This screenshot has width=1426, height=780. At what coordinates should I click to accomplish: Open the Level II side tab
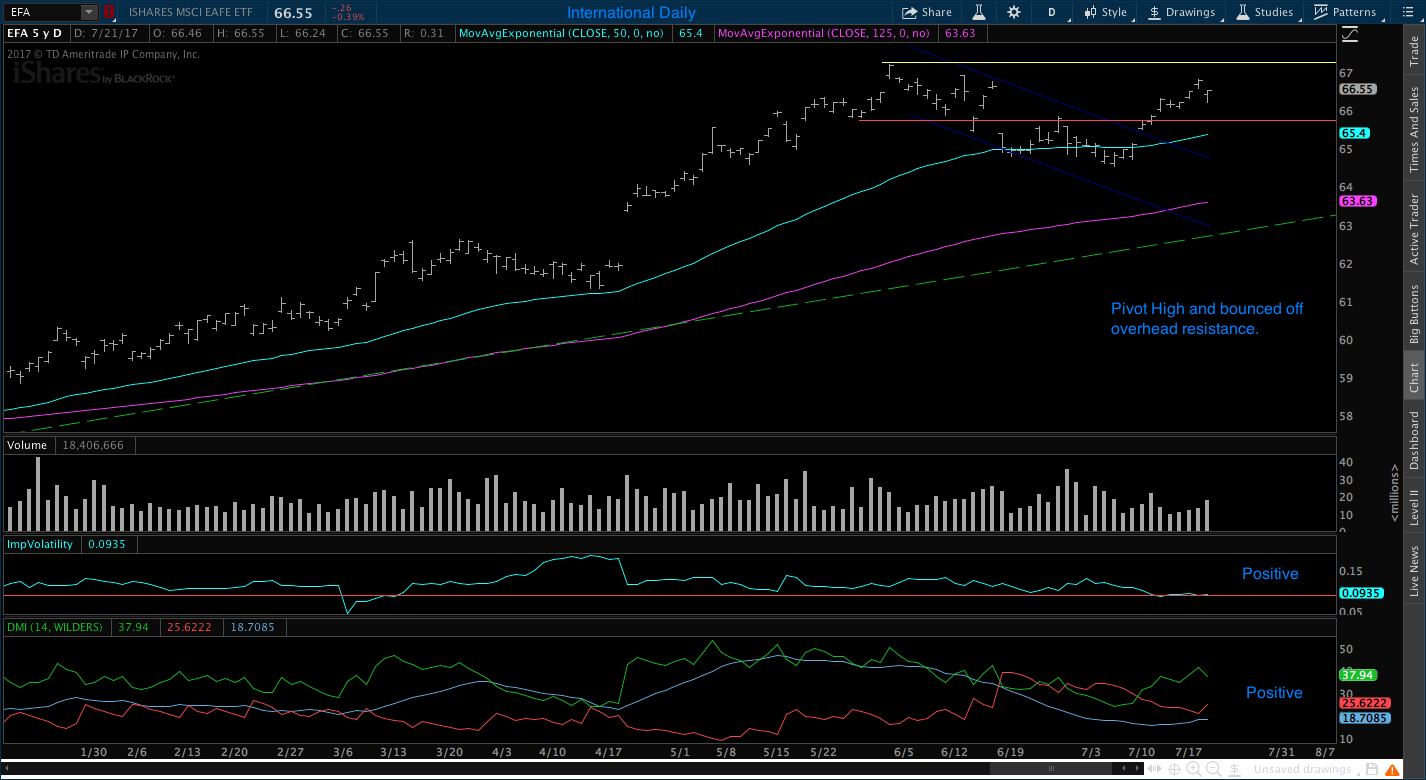point(1414,507)
